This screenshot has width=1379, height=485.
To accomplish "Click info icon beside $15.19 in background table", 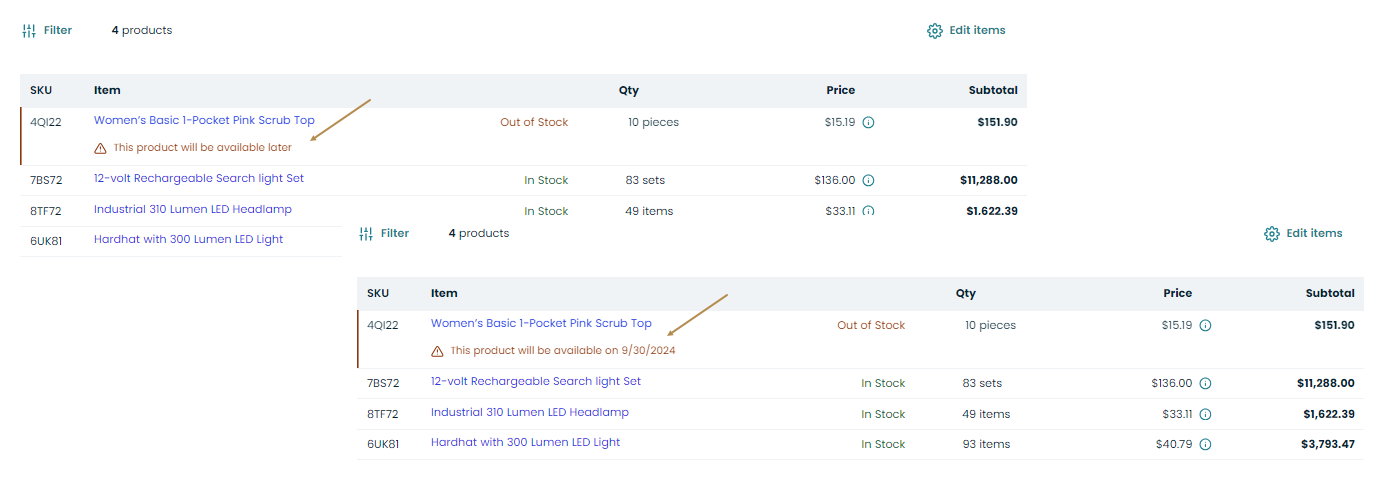I will coord(868,123).
